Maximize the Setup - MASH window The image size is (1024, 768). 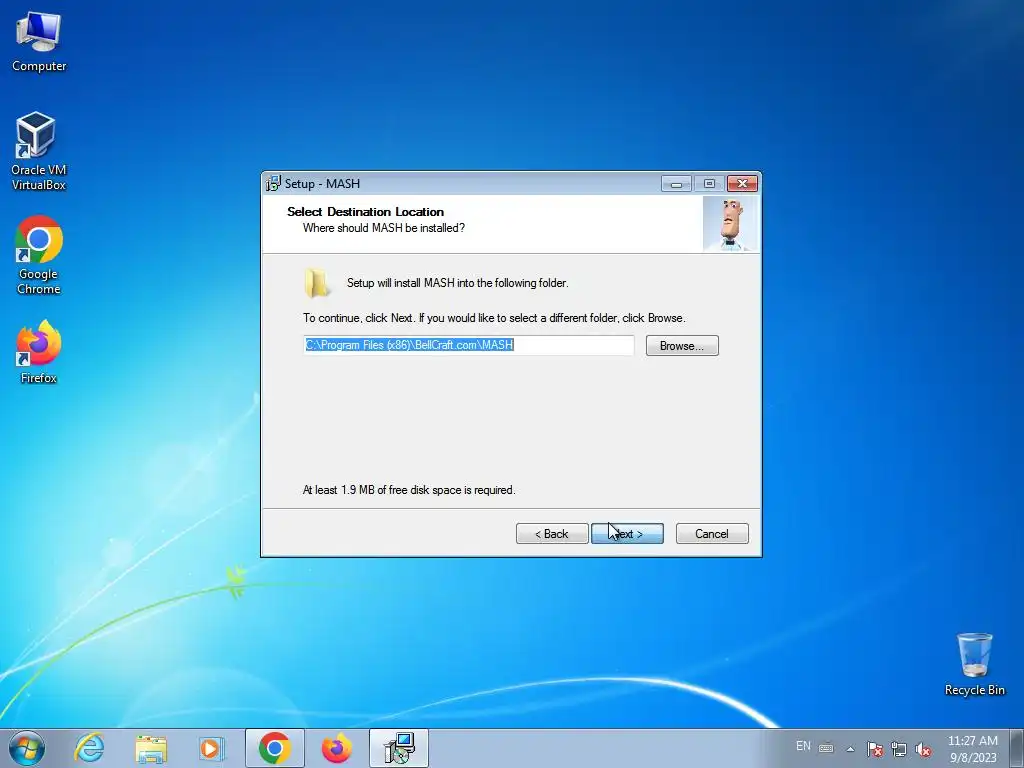click(709, 184)
